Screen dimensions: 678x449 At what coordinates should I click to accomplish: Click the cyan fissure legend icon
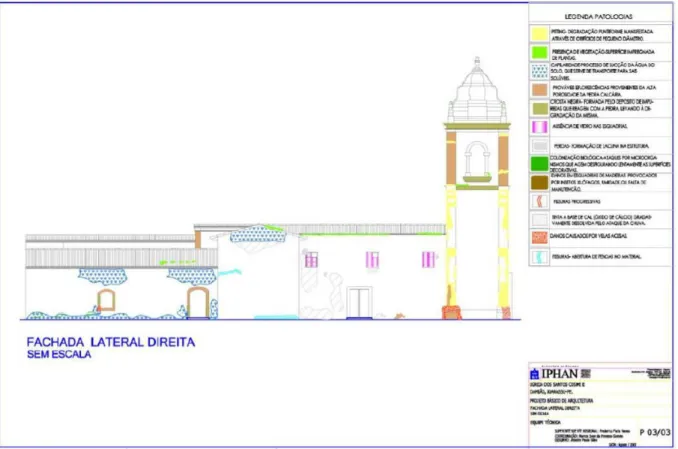click(539, 257)
